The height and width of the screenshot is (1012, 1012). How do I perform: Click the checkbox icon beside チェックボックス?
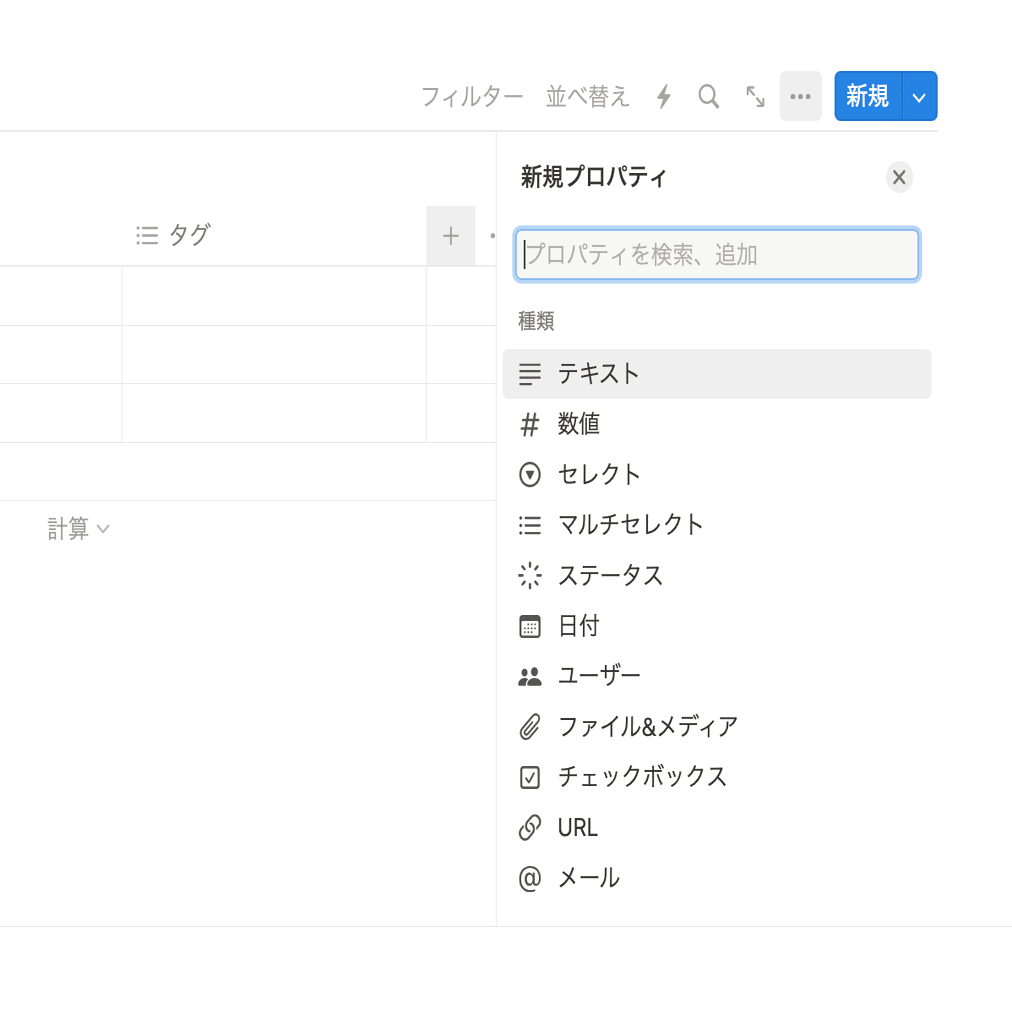530,777
